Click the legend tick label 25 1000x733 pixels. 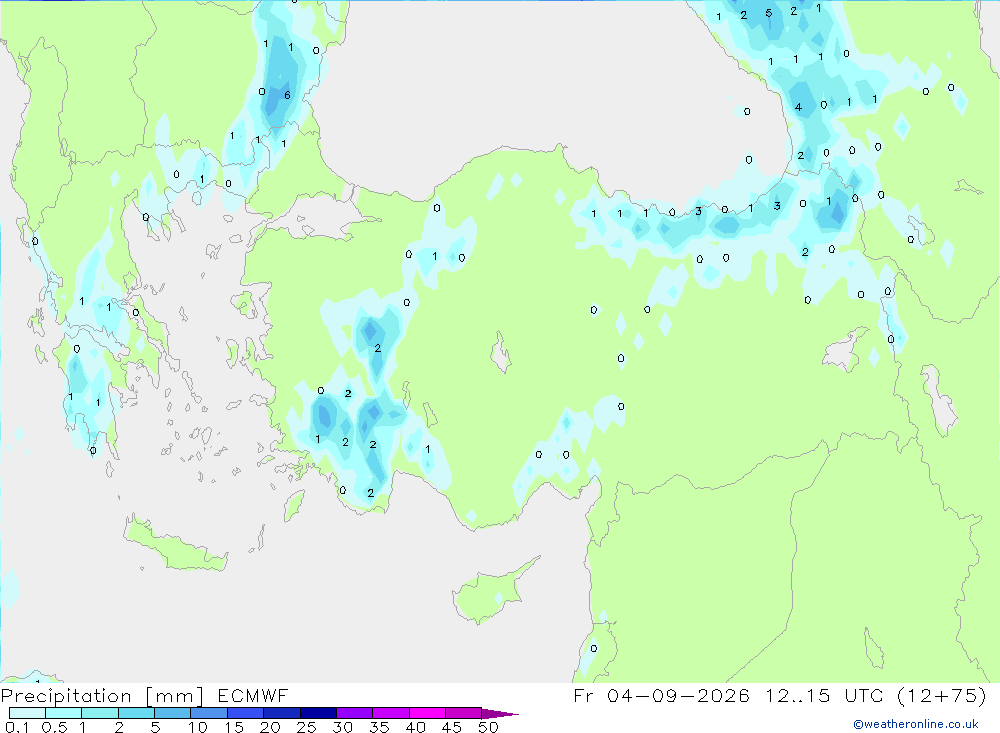point(306,727)
